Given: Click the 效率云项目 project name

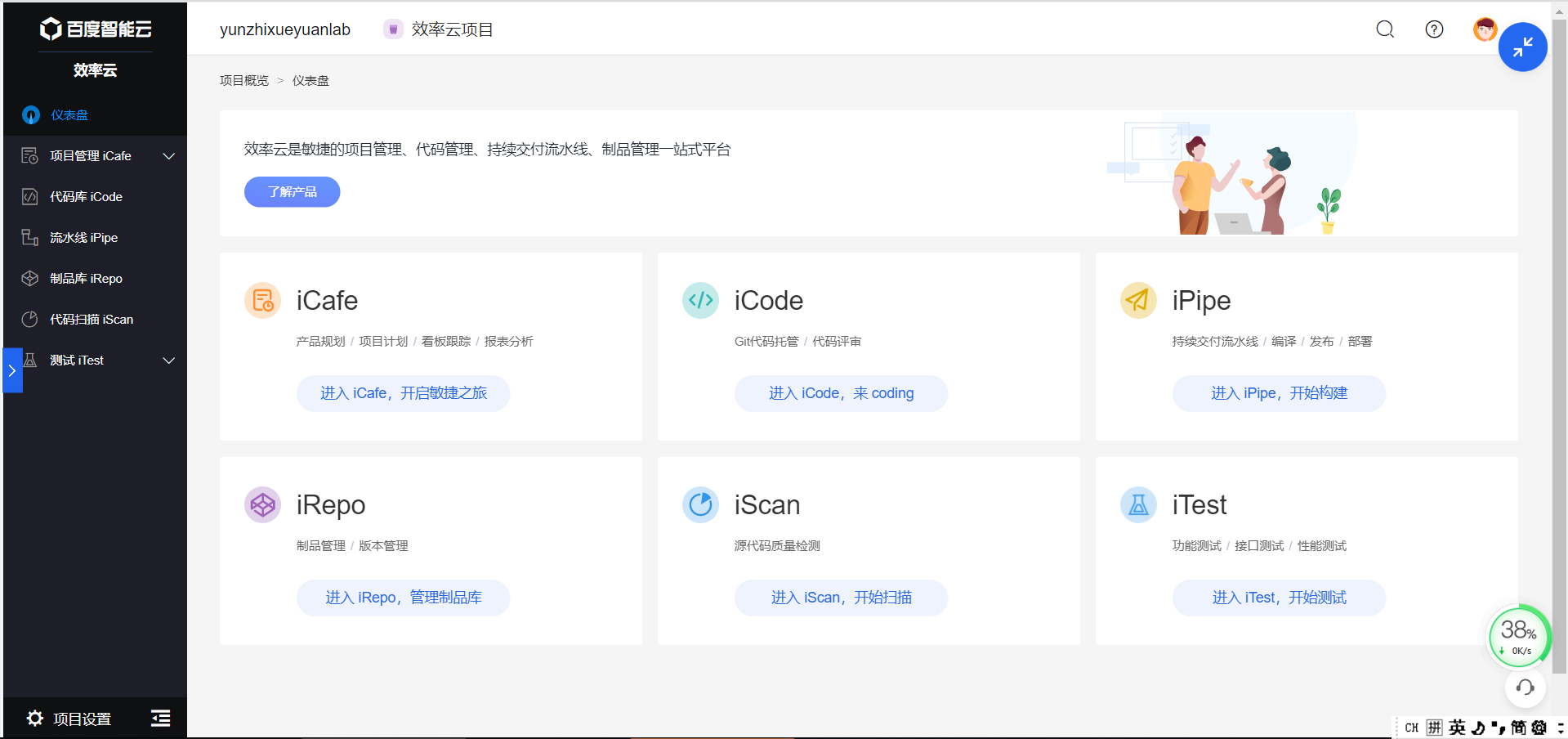Looking at the screenshot, I should [x=453, y=29].
